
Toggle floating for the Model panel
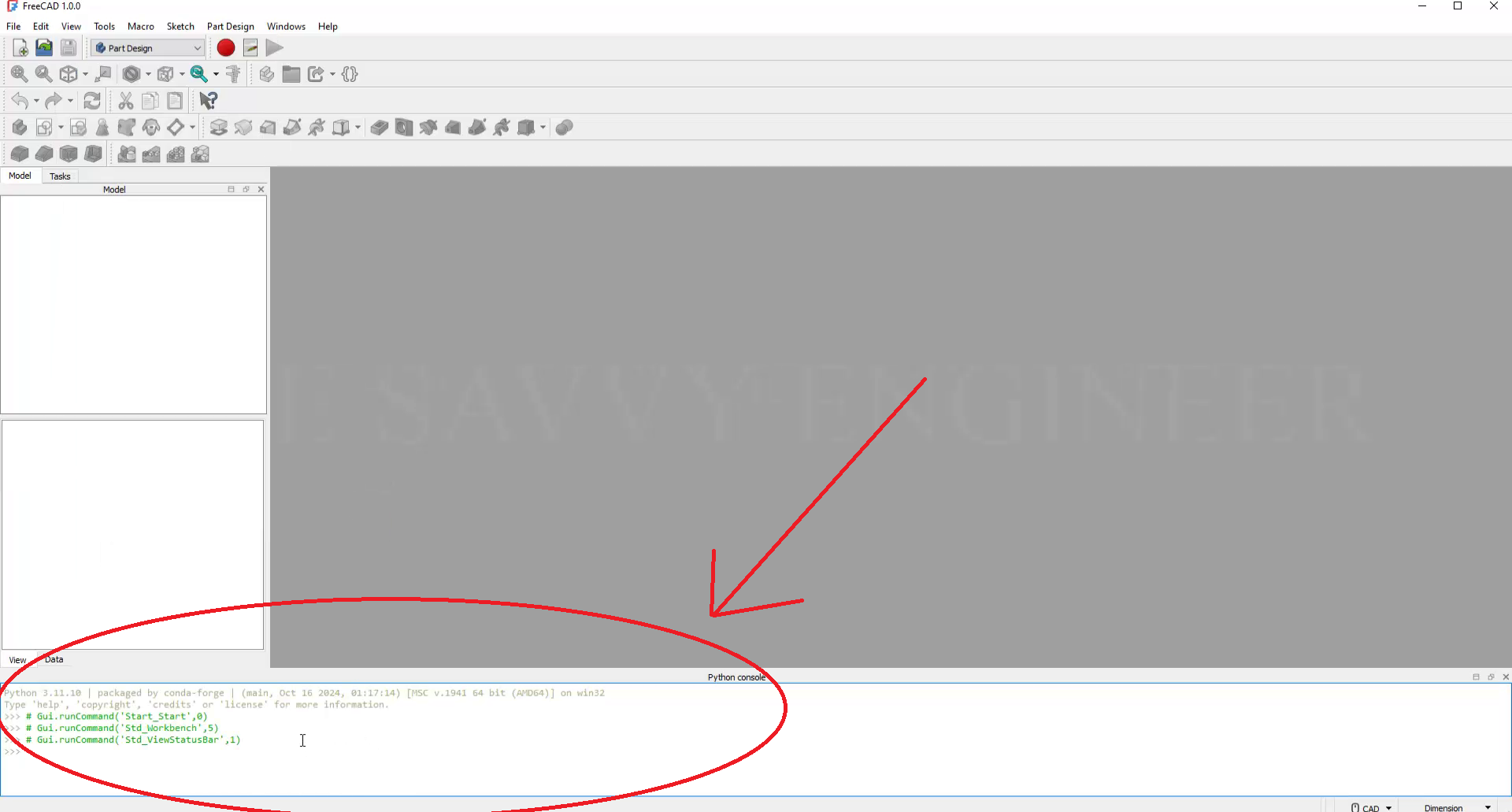click(246, 189)
